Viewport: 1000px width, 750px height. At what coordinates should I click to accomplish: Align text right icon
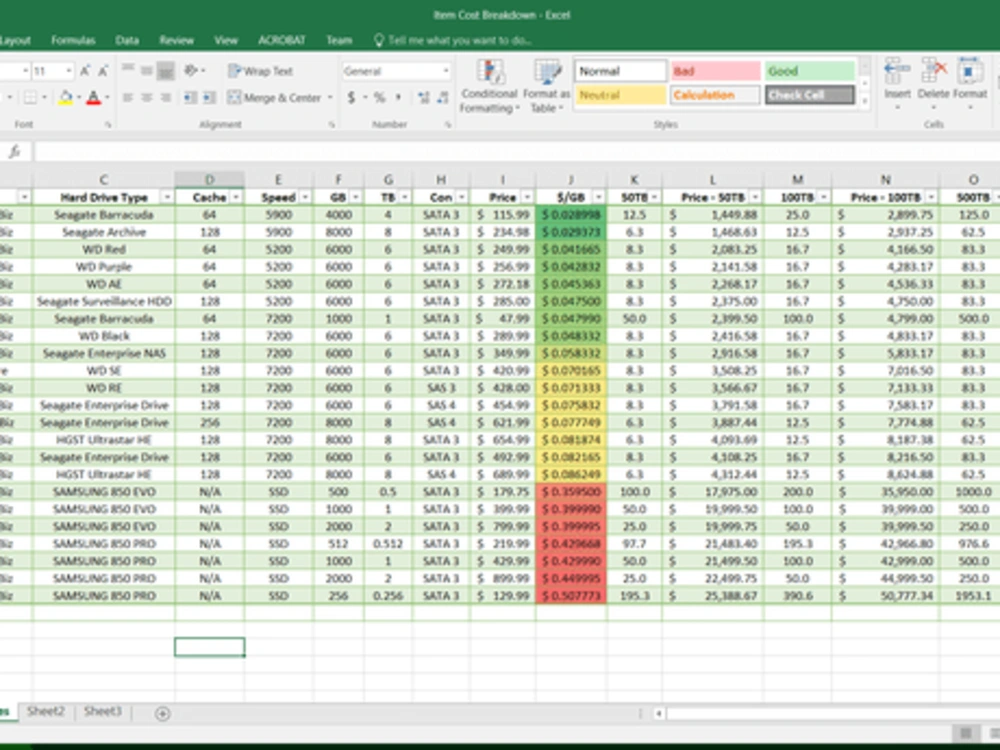coord(166,98)
